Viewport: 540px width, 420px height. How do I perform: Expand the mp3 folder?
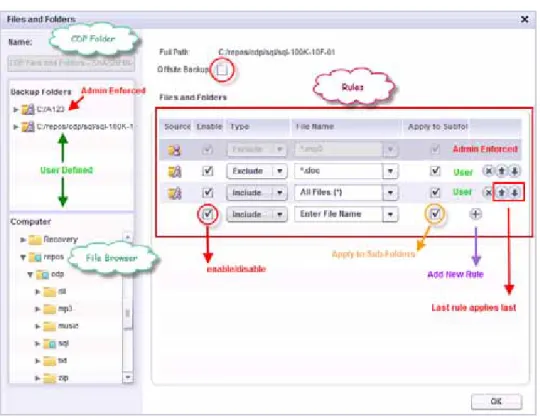pos(38,309)
